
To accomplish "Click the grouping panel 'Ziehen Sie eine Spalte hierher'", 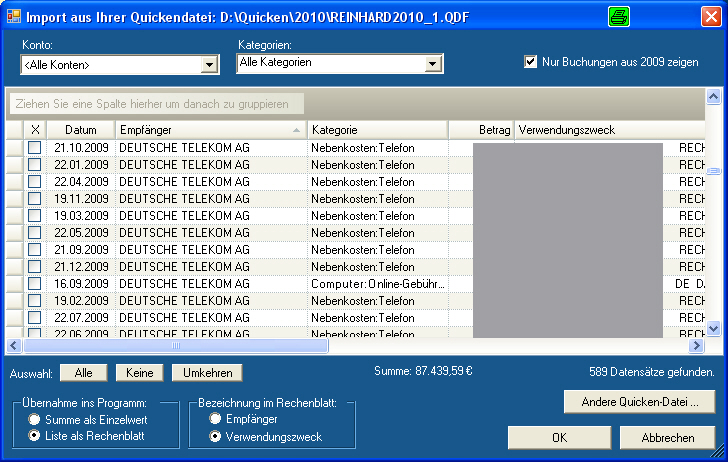I will [157, 104].
